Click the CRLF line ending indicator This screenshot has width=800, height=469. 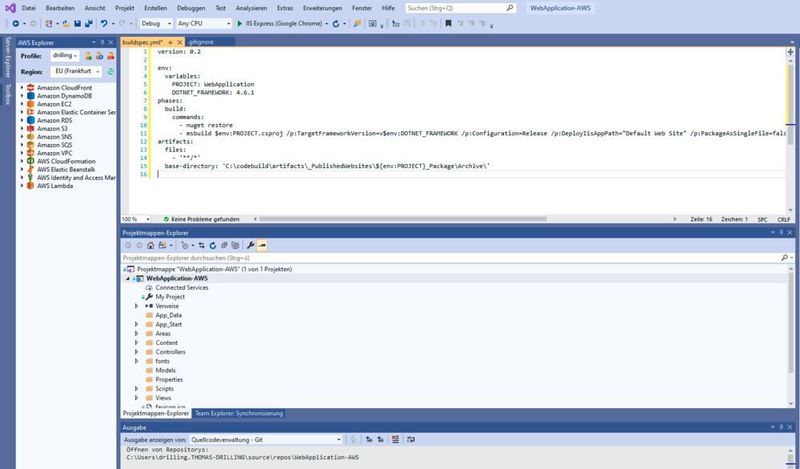pyautogui.click(x=783, y=219)
